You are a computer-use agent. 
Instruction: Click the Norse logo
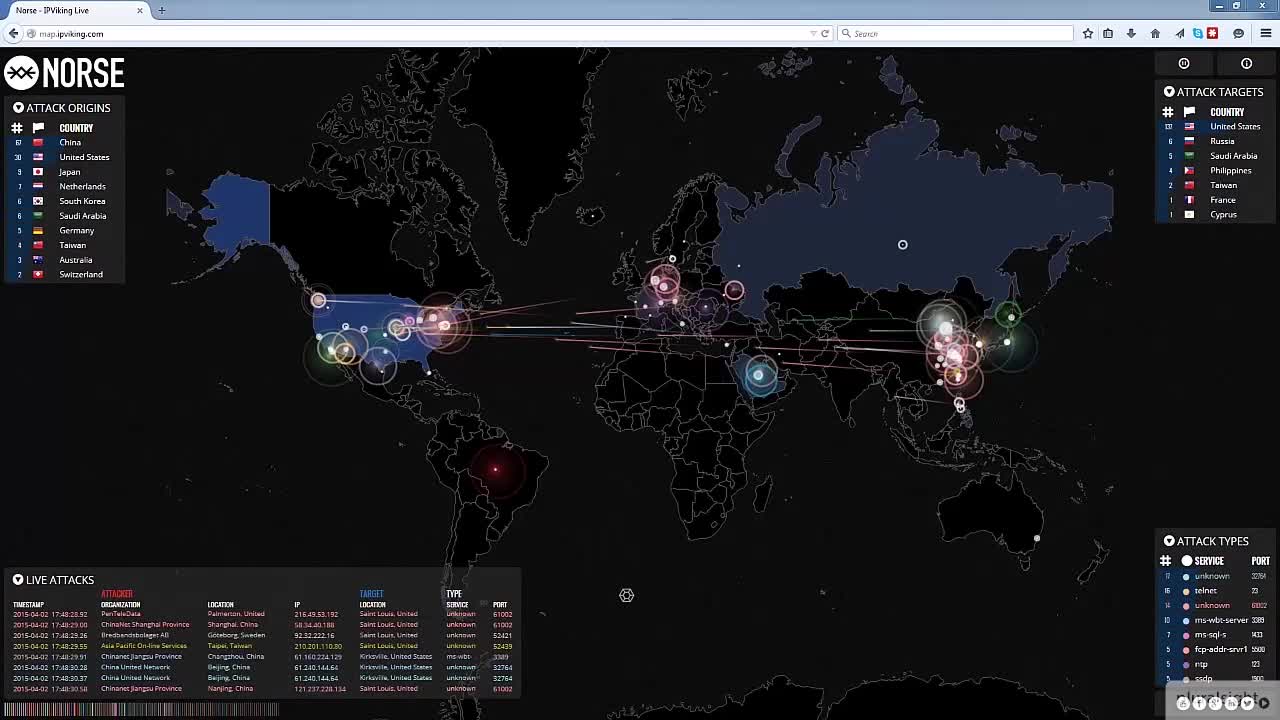point(64,72)
